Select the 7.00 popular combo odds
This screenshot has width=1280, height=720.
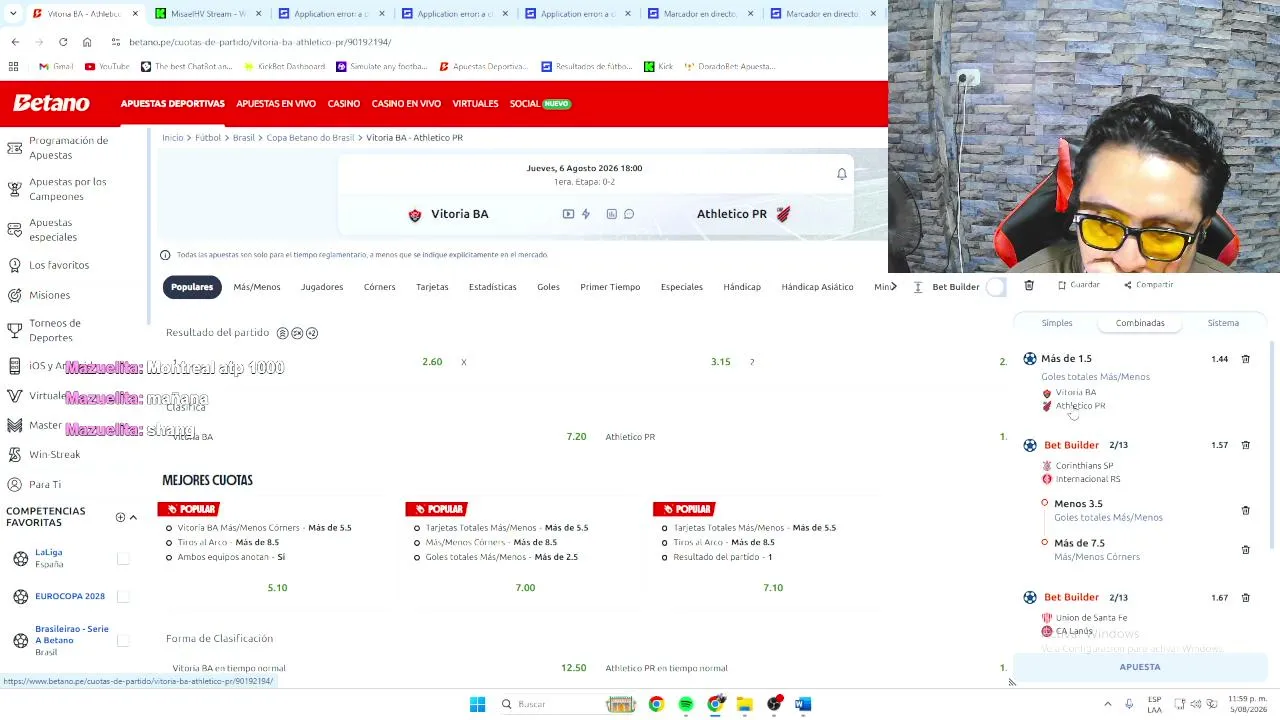pos(525,588)
